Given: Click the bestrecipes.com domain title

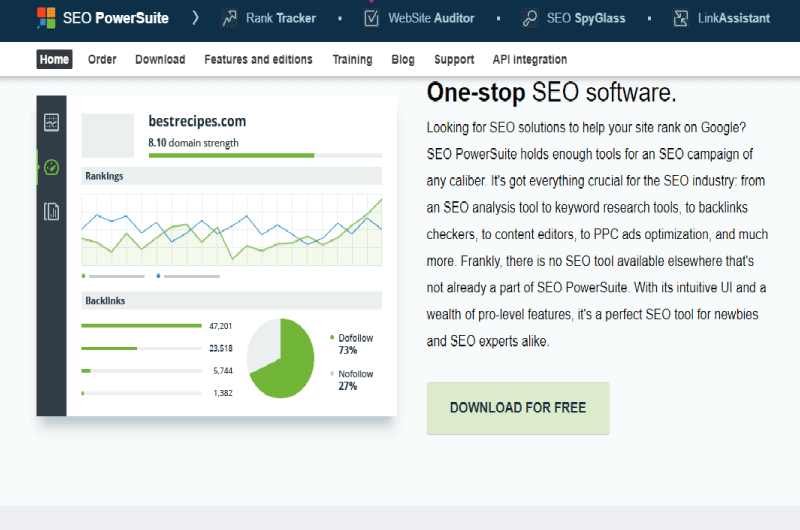Looking at the screenshot, I should click(x=197, y=121).
